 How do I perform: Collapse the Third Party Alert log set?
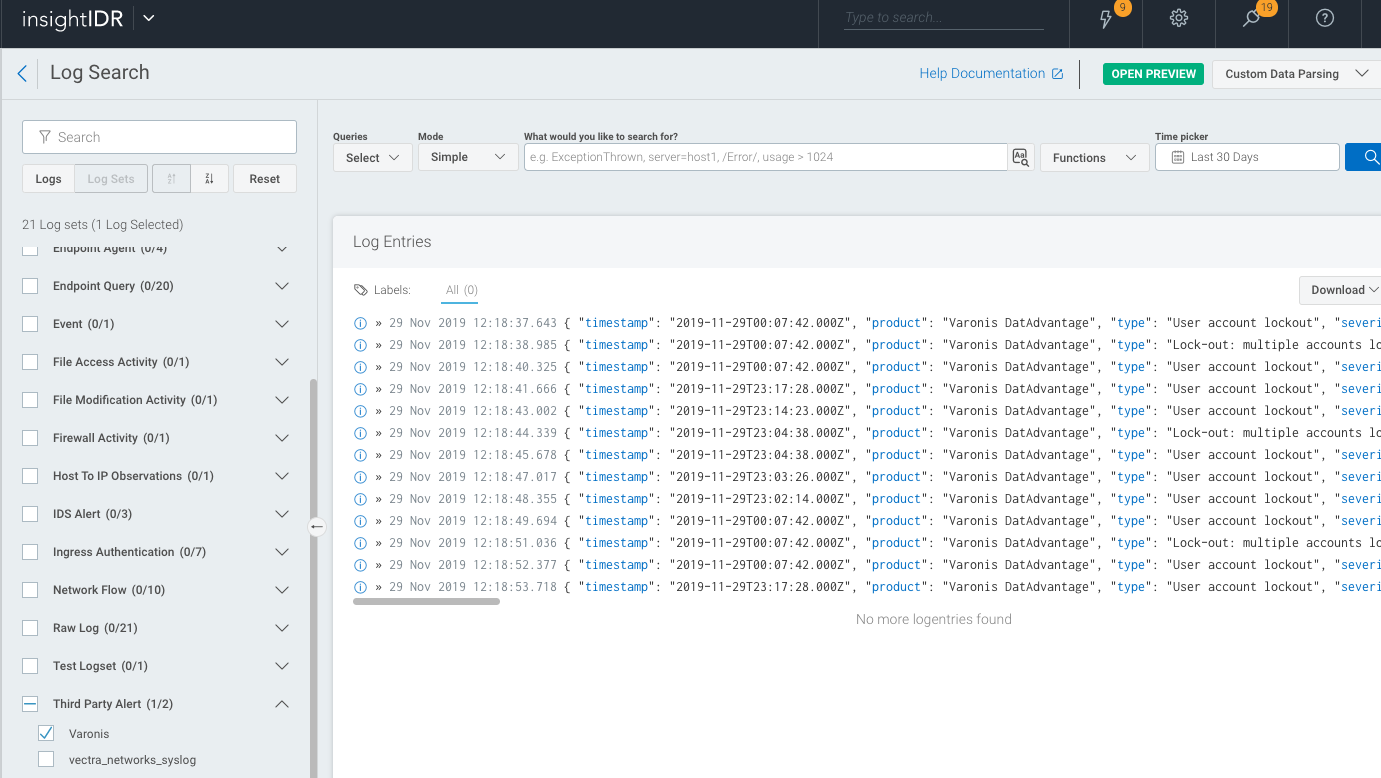click(282, 704)
